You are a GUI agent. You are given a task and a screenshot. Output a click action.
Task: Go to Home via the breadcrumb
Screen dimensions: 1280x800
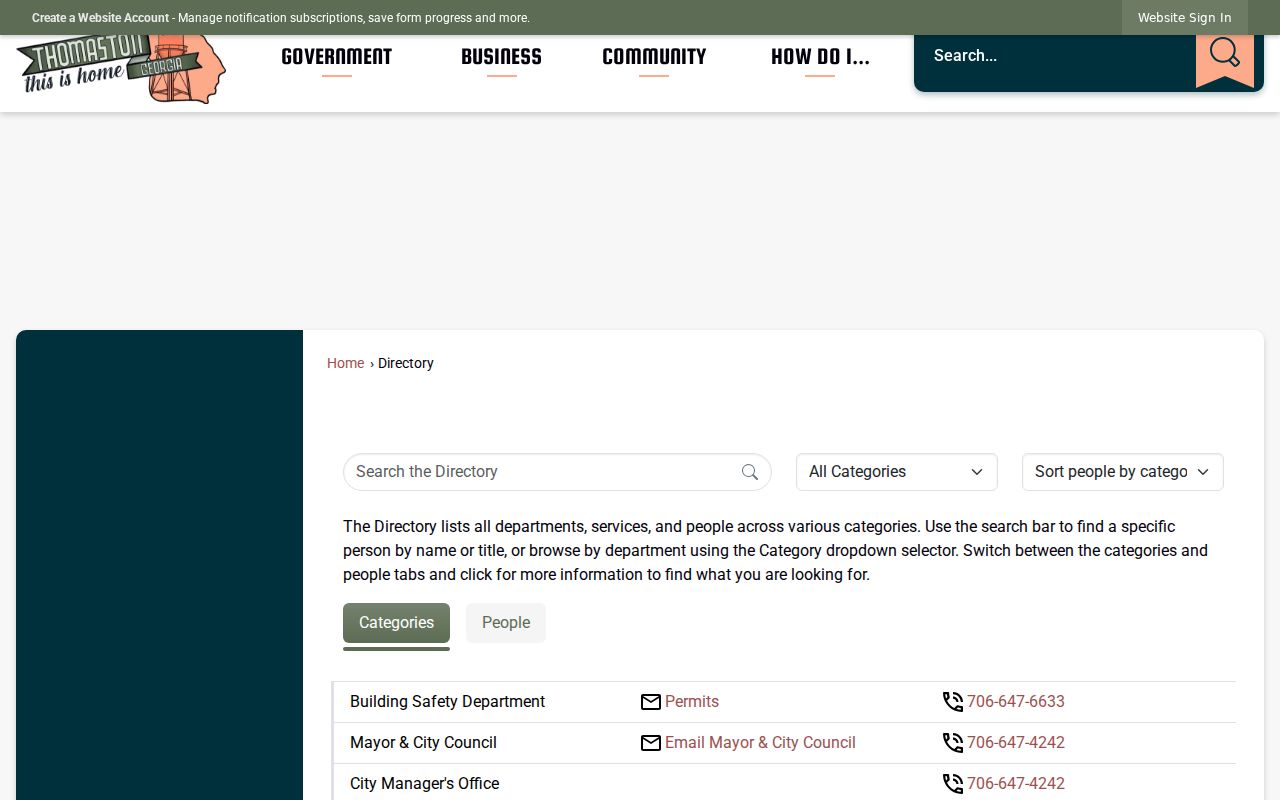point(345,363)
